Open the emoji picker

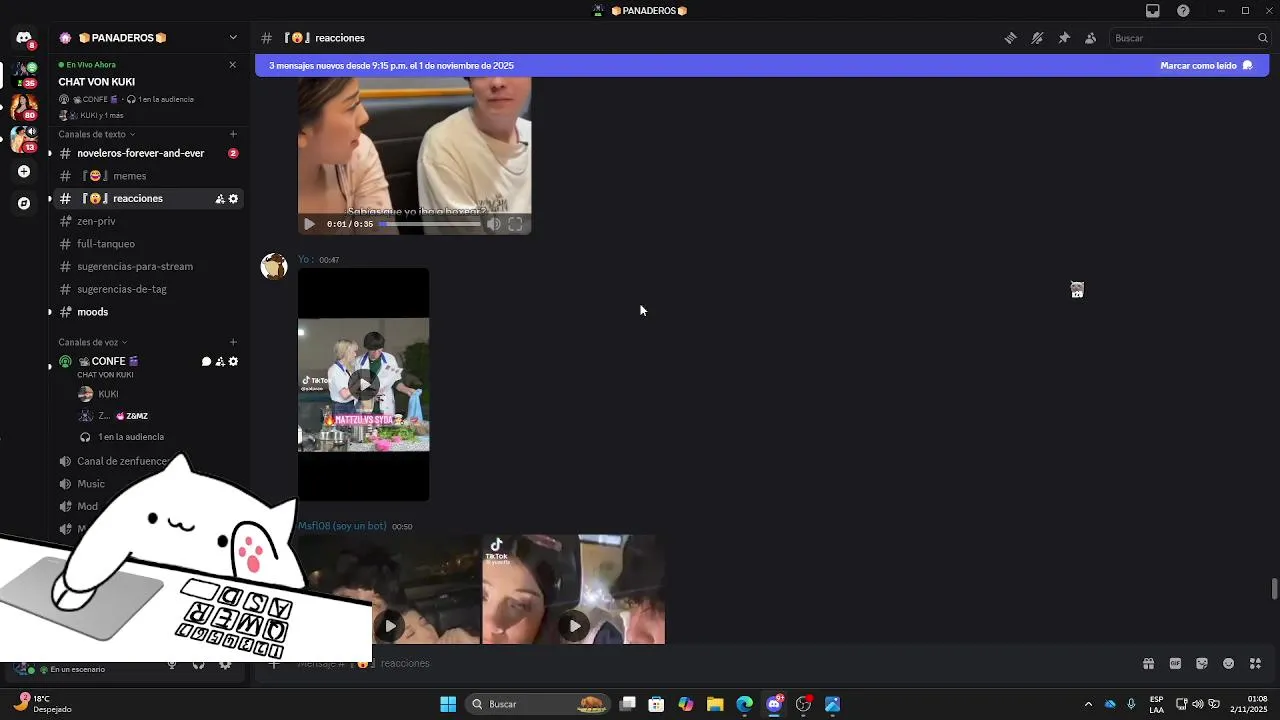click(x=1229, y=663)
